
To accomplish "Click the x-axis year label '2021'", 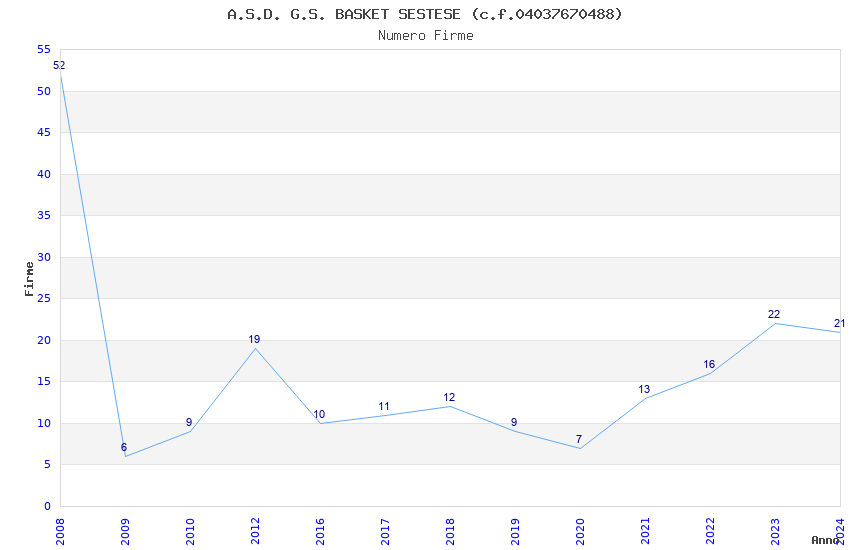I will [645, 531].
